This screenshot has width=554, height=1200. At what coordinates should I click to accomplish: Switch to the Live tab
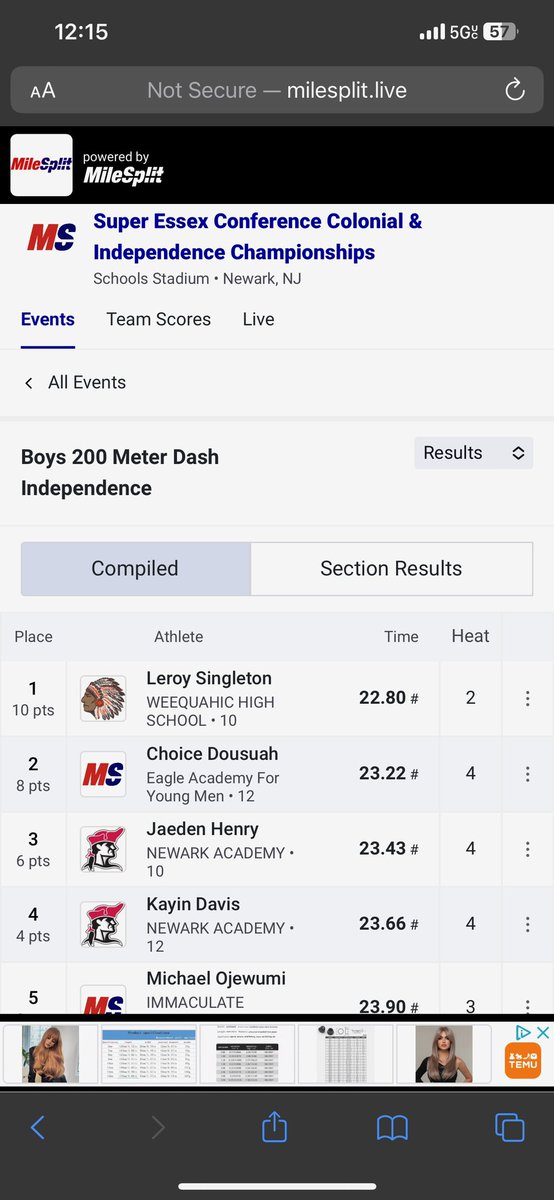[258, 319]
